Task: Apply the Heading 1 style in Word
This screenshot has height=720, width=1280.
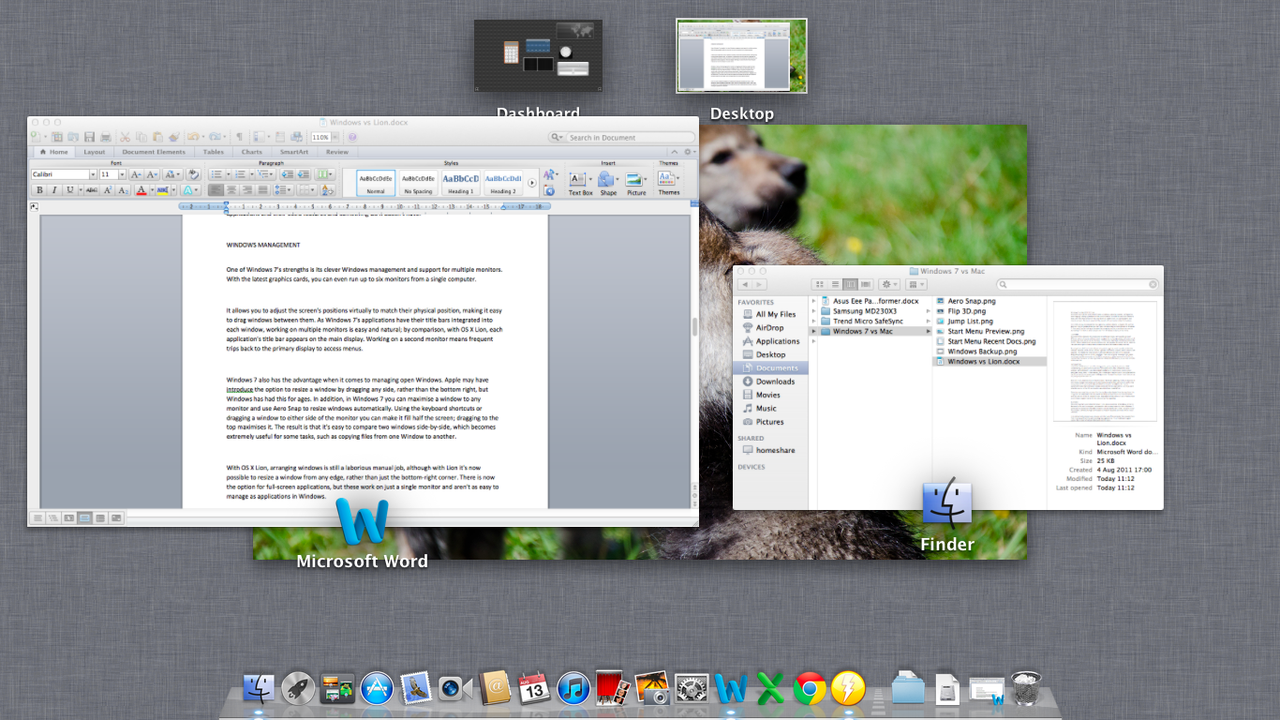Action: [461, 182]
